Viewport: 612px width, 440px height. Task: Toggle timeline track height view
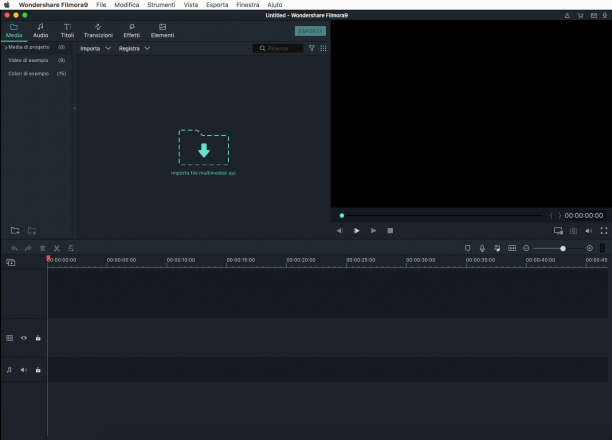point(602,248)
